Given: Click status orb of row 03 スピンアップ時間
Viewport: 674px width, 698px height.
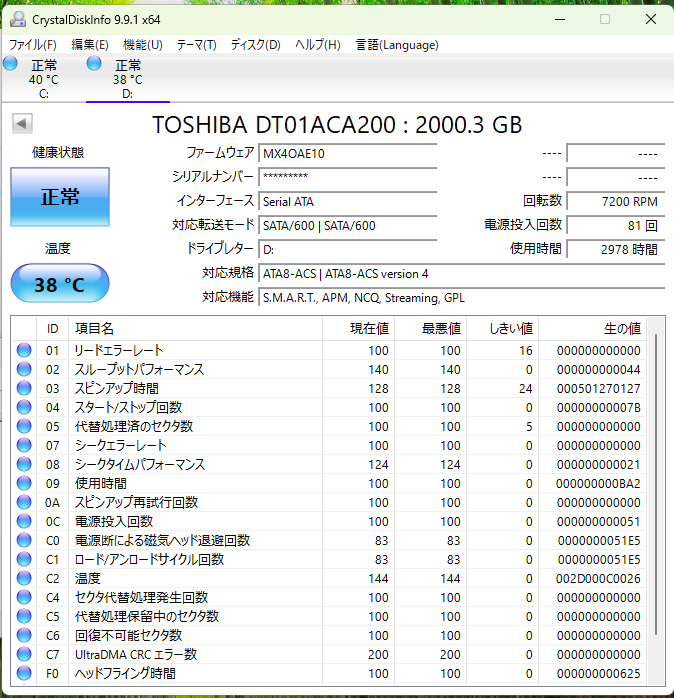Looking at the screenshot, I should coord(24,388).
